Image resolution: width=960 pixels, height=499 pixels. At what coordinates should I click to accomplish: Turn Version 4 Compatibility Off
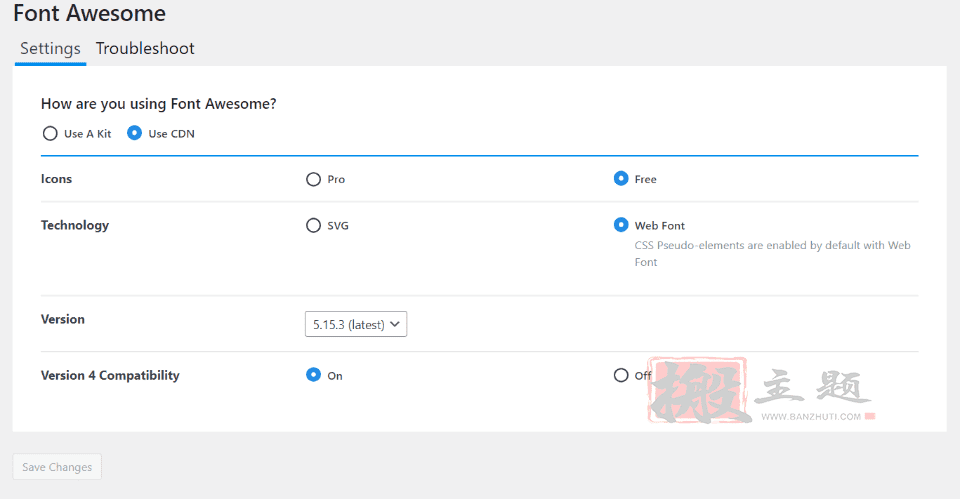tap(621, 375)
